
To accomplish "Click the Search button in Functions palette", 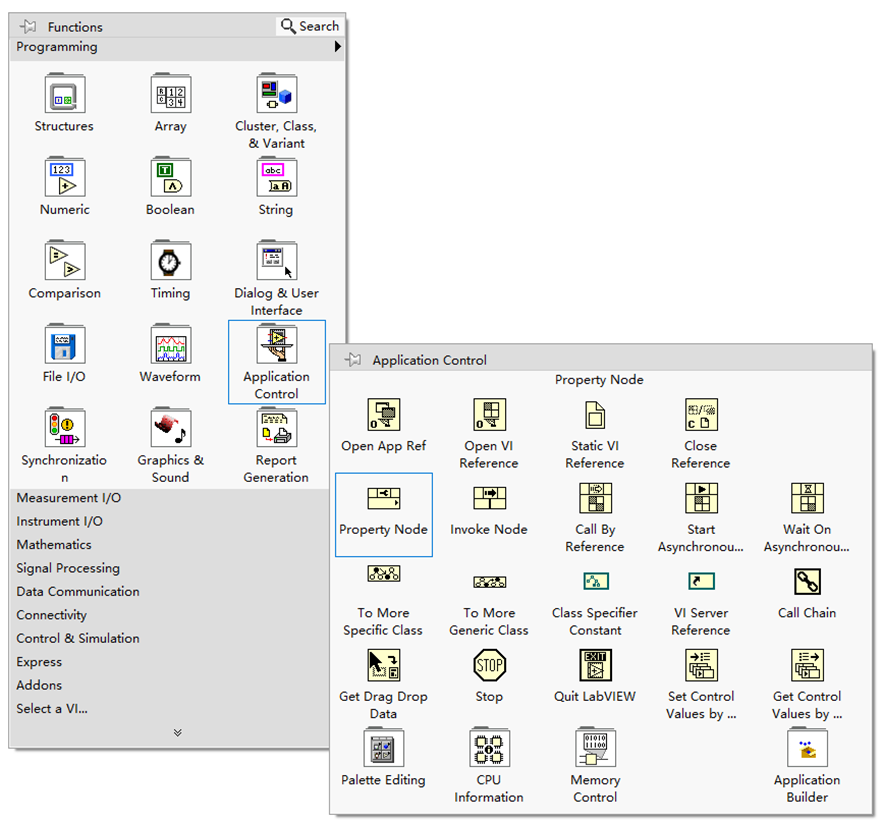I will [x=309, y=26].
